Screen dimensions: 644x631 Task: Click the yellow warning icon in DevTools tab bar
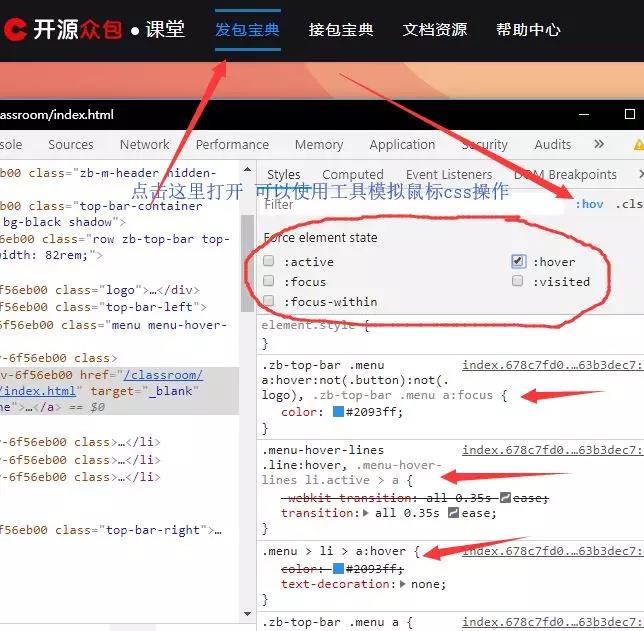[639, 144]
